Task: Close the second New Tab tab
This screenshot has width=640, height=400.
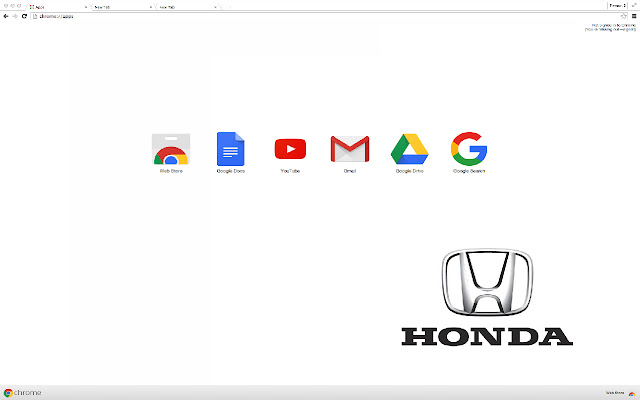Action: 215,7
